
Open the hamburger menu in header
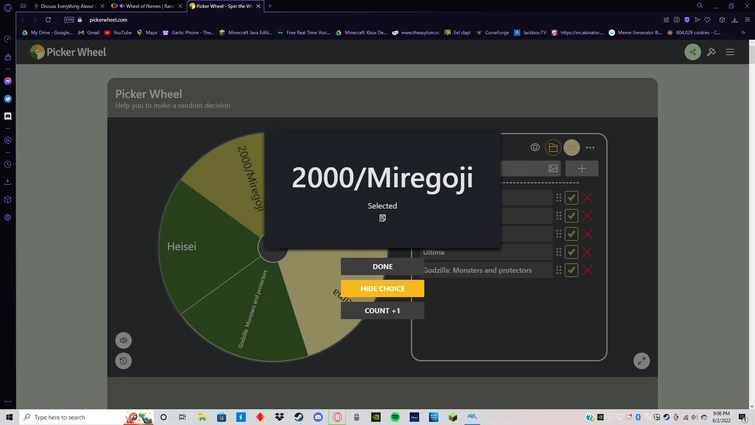point(730,52)
